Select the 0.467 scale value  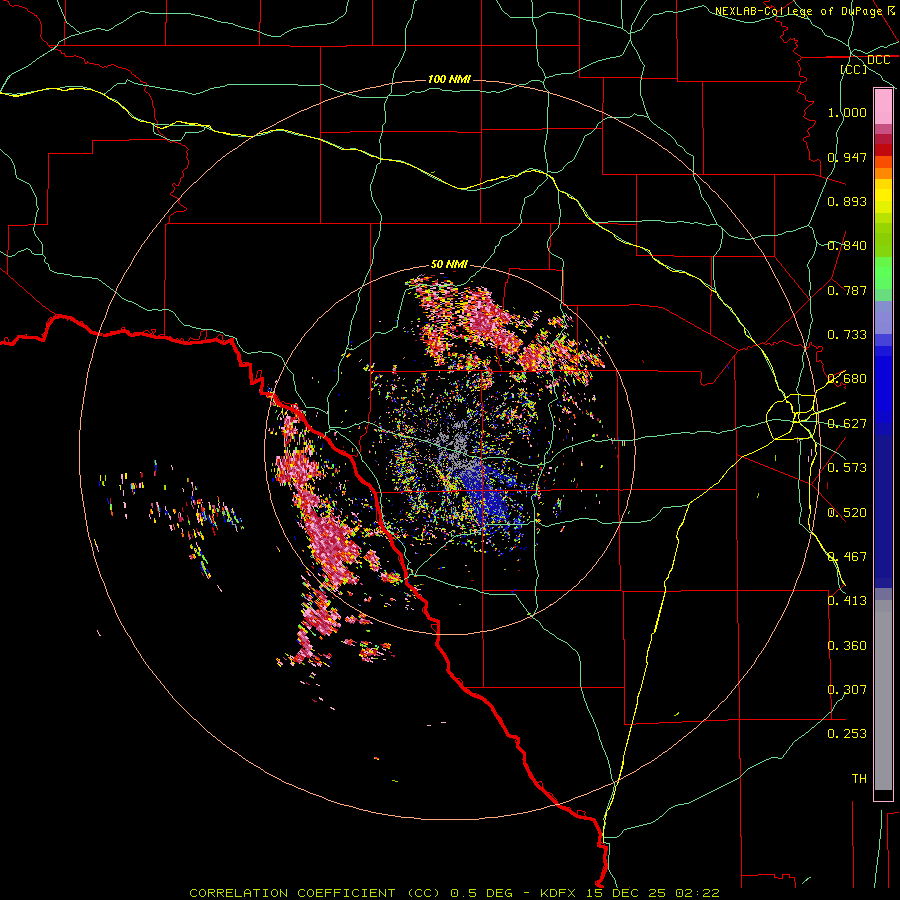point(847,557)
